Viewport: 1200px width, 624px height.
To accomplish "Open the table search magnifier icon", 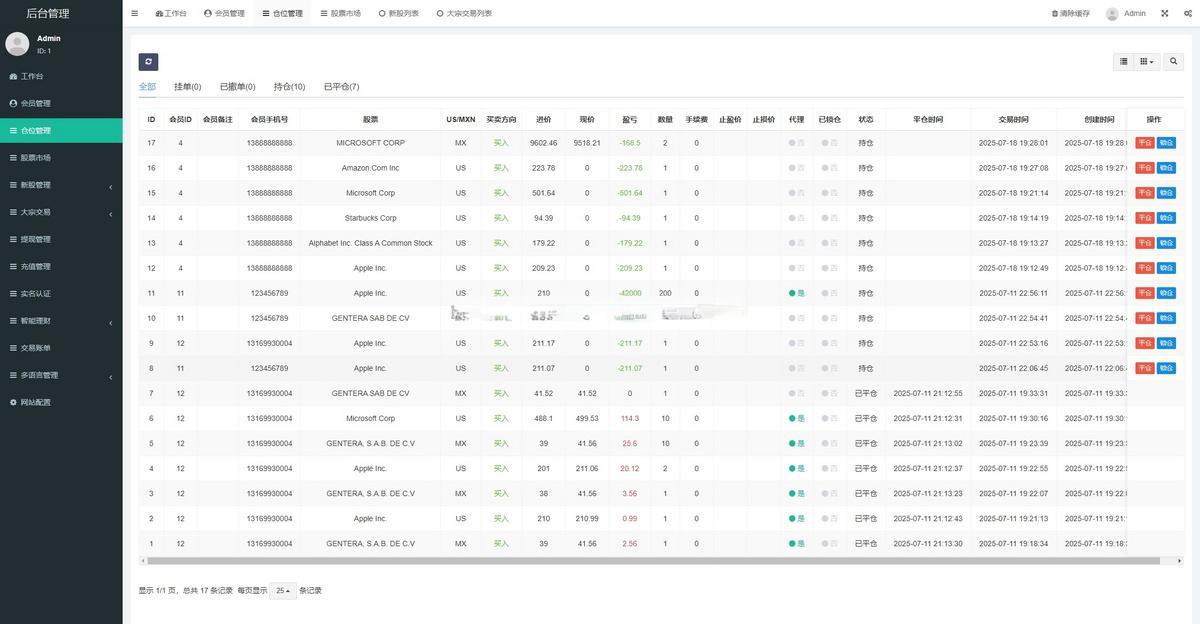I will (x=1174, y=62).
